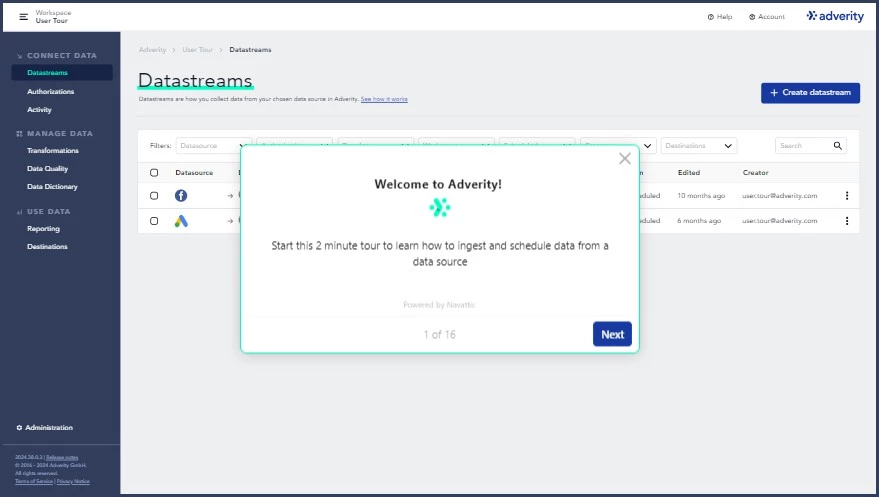The height and width of the screenshot is (497, 879).
Task: Click Adverity in the breadcrumb
Action: tap(152, 50)
